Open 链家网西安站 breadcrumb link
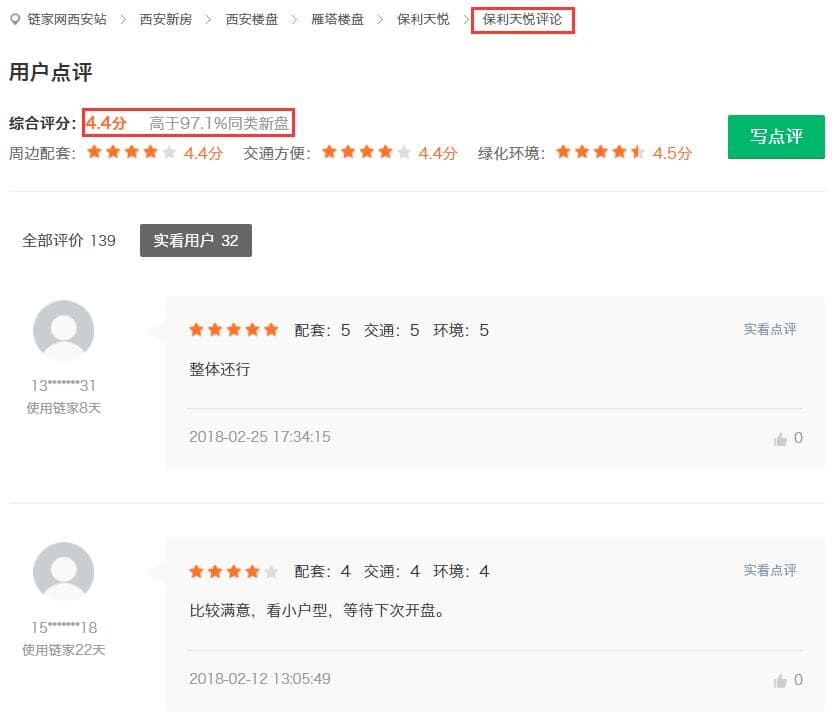 pyautogui.click(x=66, y=19)
